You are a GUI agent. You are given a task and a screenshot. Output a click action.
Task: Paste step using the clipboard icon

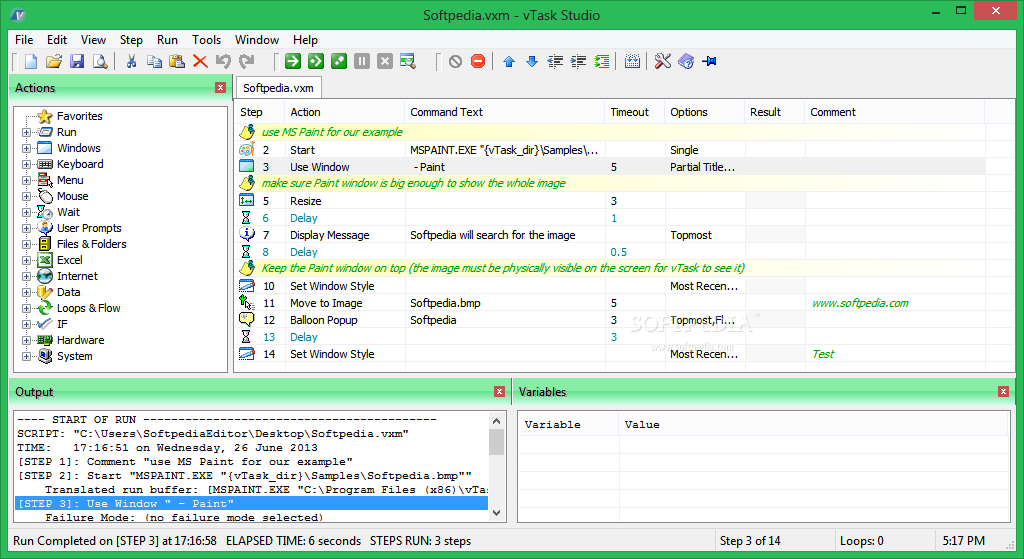[x=177, y=61]
